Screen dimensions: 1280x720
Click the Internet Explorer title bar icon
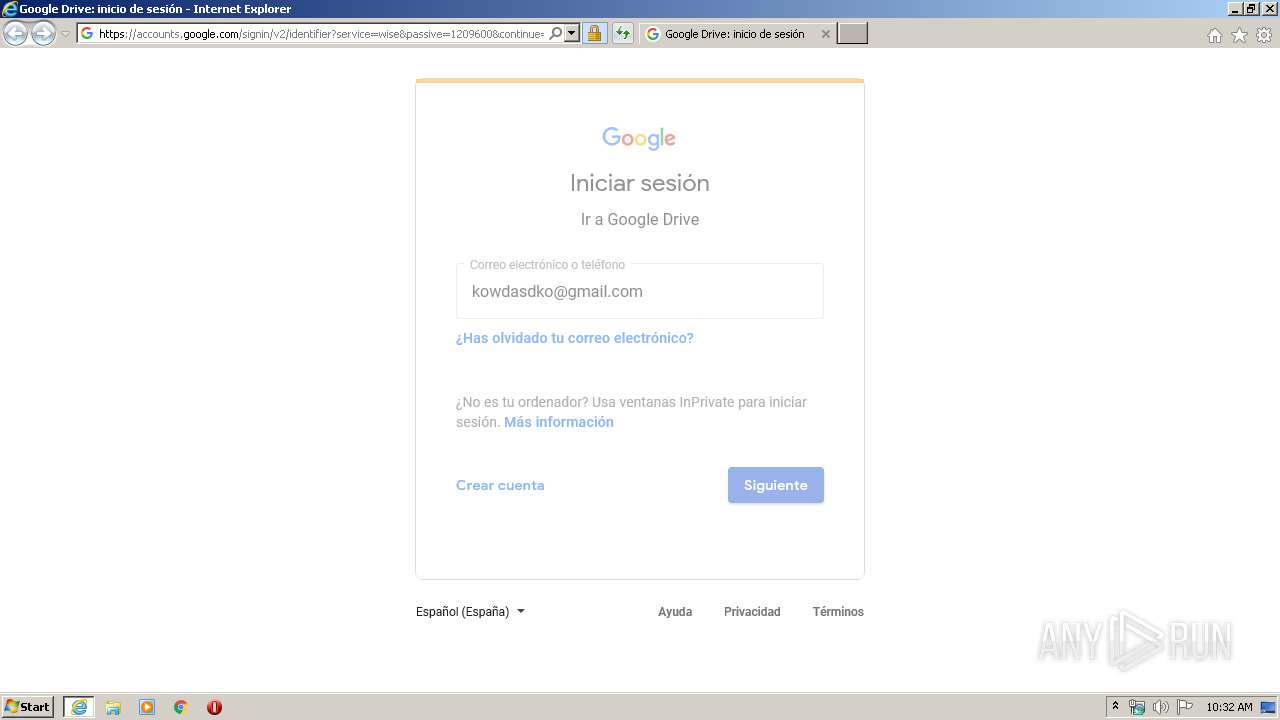point(10,9)
